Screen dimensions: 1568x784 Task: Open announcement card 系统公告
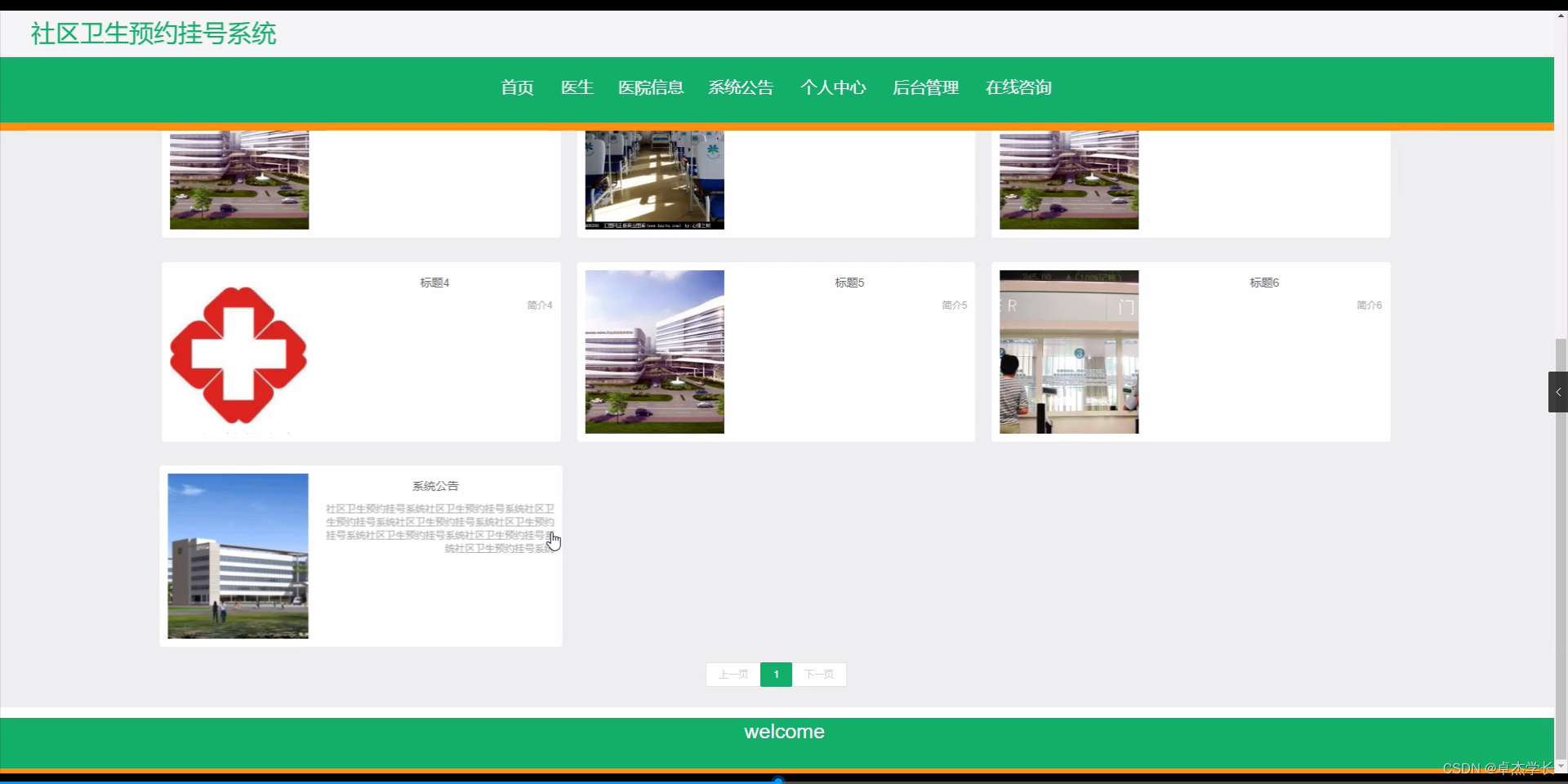435,485
